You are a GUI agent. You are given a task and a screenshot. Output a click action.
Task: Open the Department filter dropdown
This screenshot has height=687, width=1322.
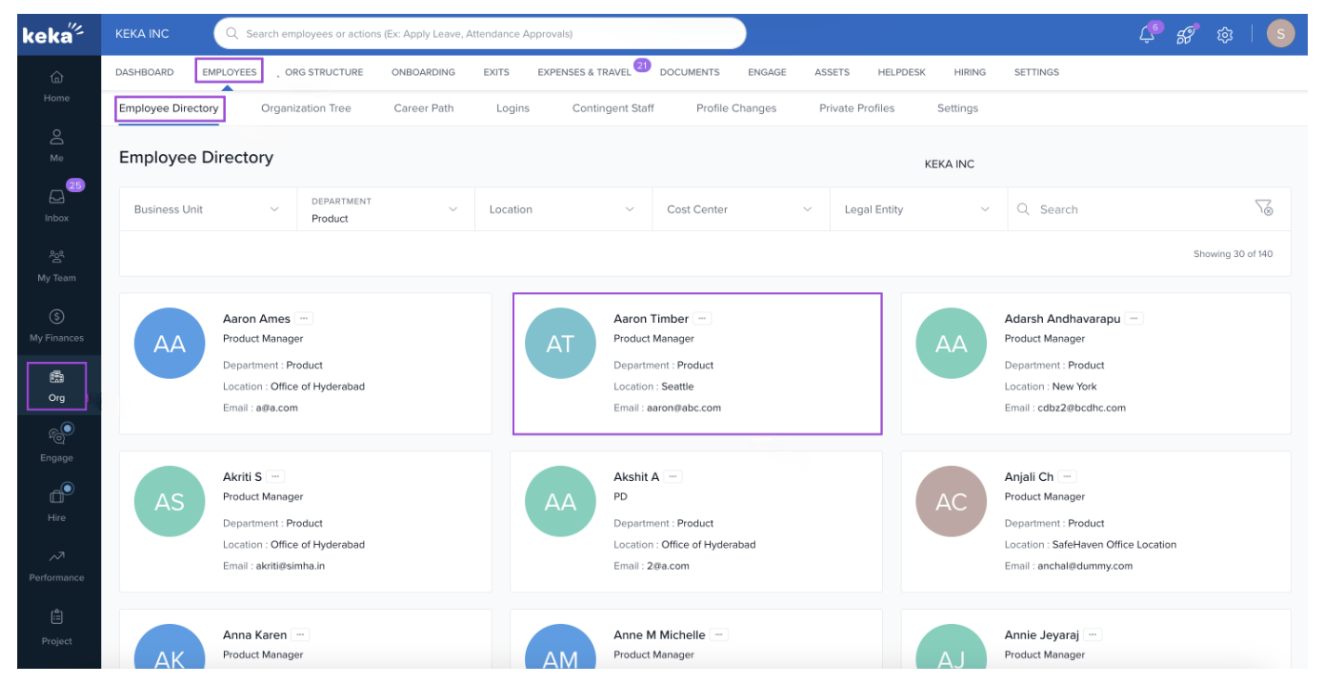tap(385, 209)
